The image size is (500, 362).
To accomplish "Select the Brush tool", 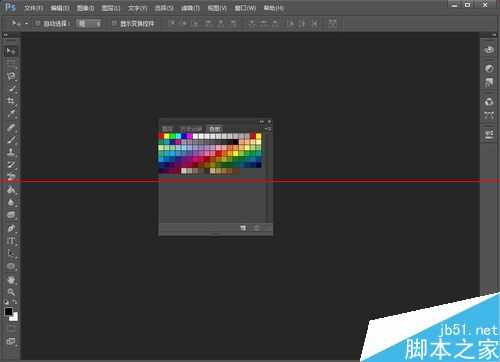I will [11, 140].
